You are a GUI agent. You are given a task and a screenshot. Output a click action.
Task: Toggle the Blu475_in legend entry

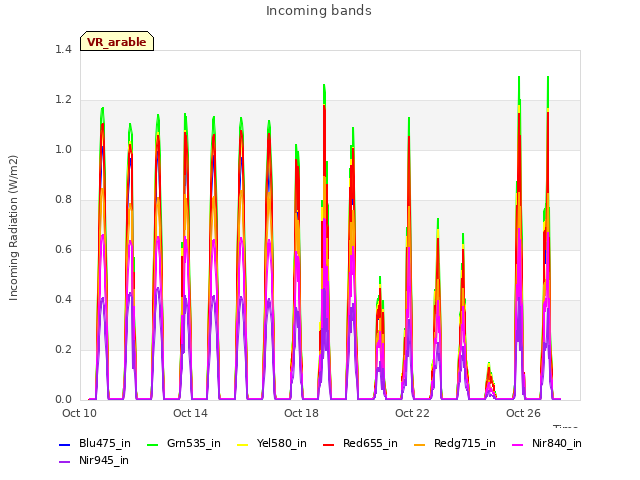click(x=95, y=443)
